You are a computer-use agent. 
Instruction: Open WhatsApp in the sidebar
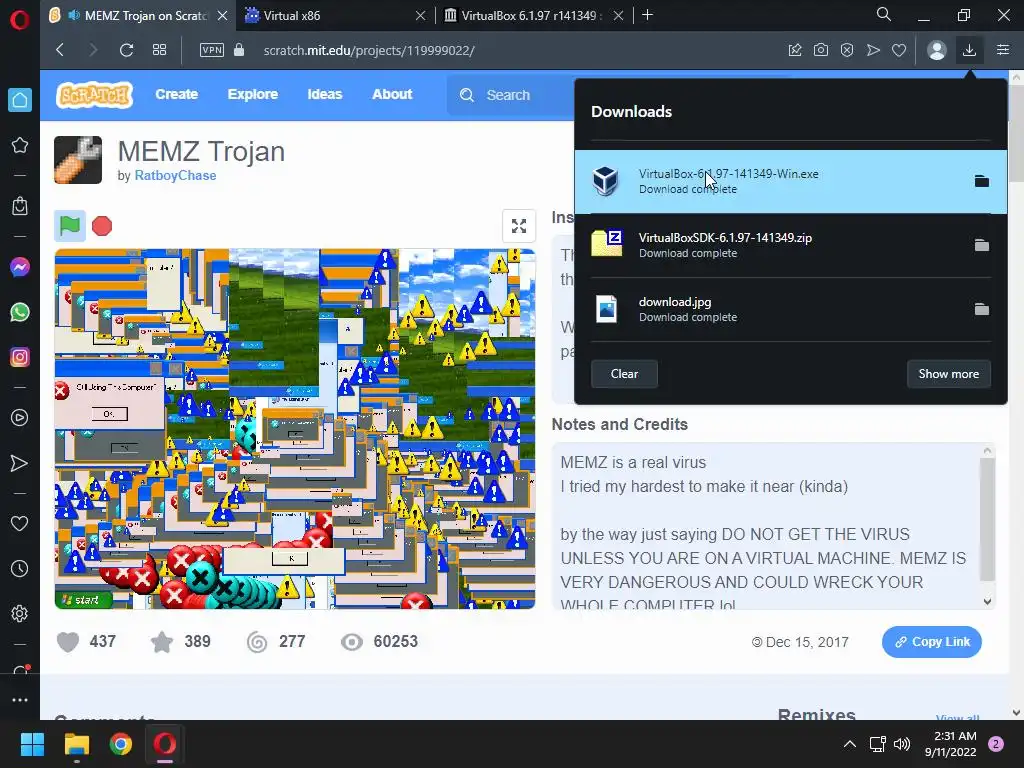20,312
